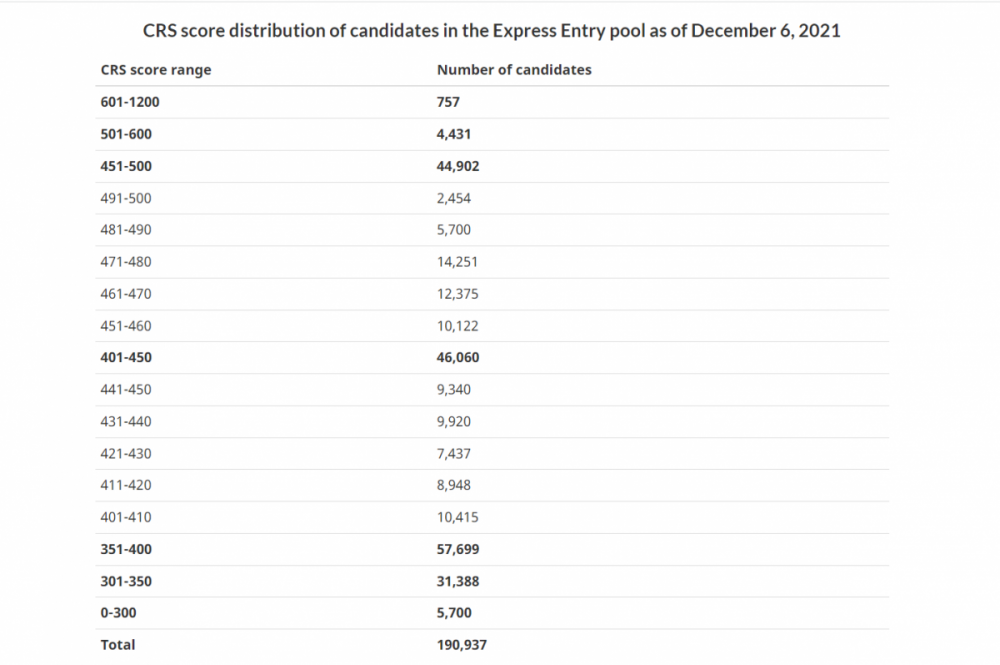Viewport: 1000px width, 665px height.
Task: Click the 44,902 candidates count
Action: click(458, 166)
